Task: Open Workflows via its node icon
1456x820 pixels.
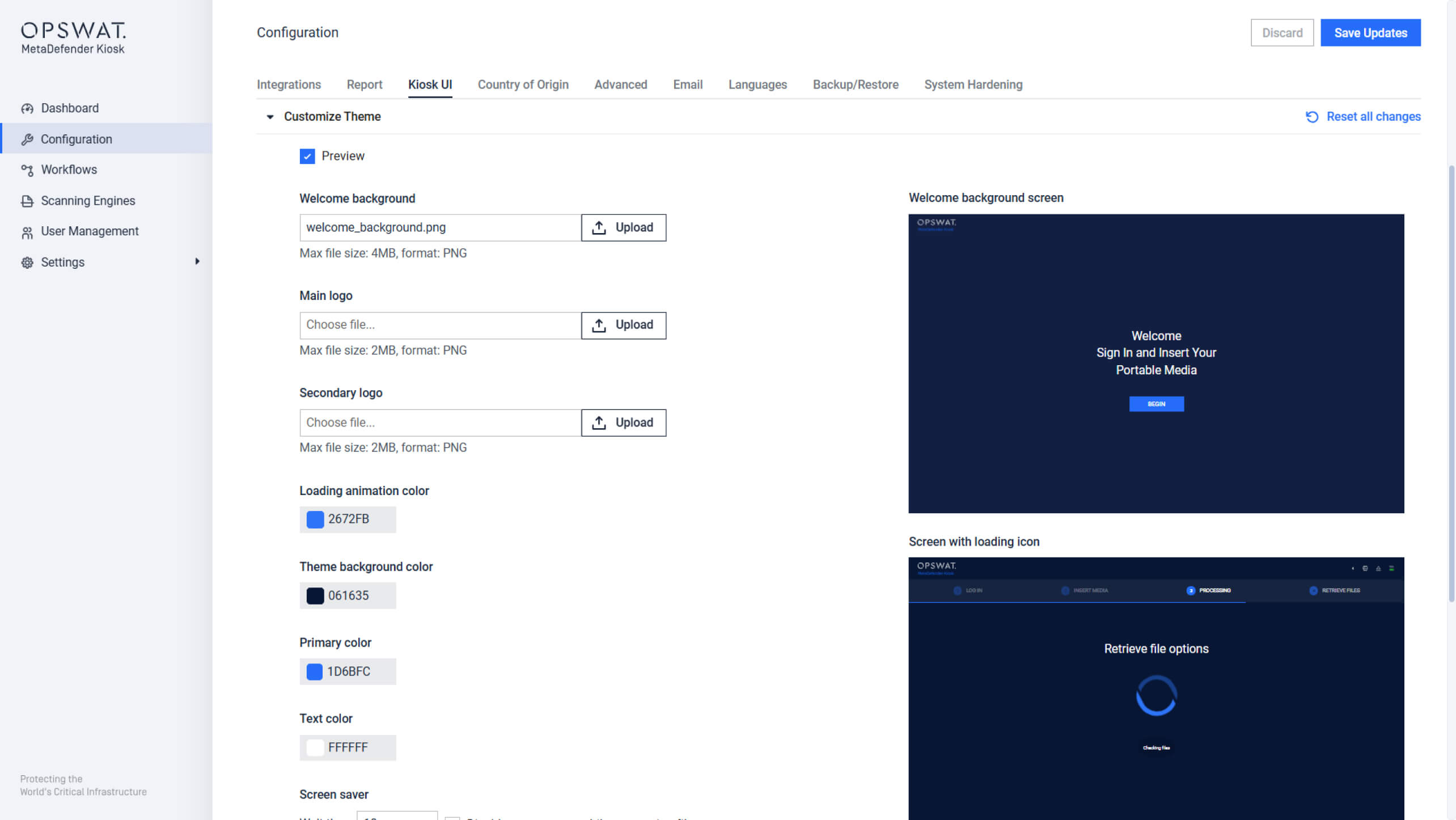Action: (x=27, y=170)
